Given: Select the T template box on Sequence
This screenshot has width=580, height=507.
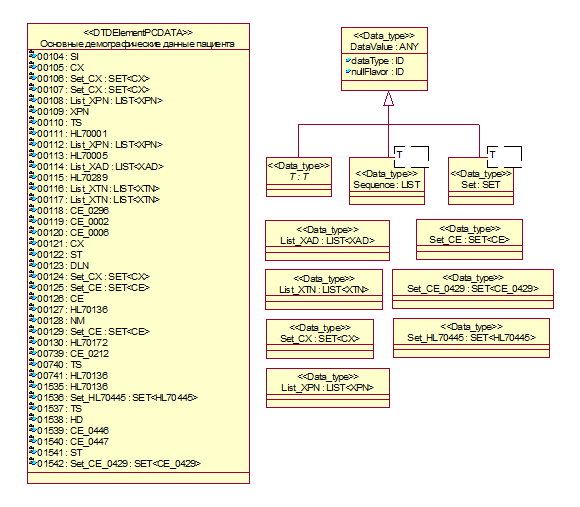Looking at the screenshot, I should [x=412, y=157].
